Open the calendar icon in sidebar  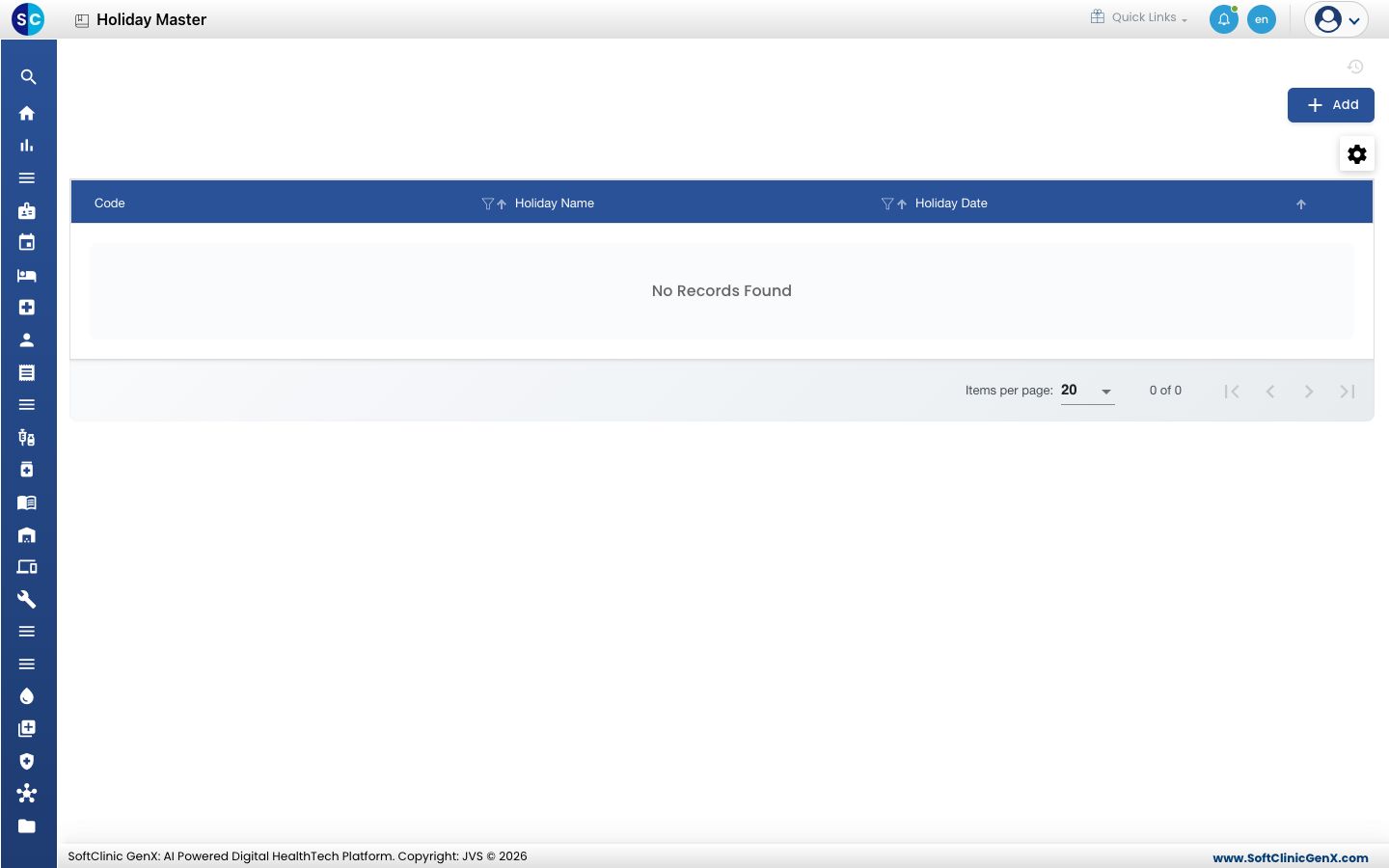click(27, 242)
